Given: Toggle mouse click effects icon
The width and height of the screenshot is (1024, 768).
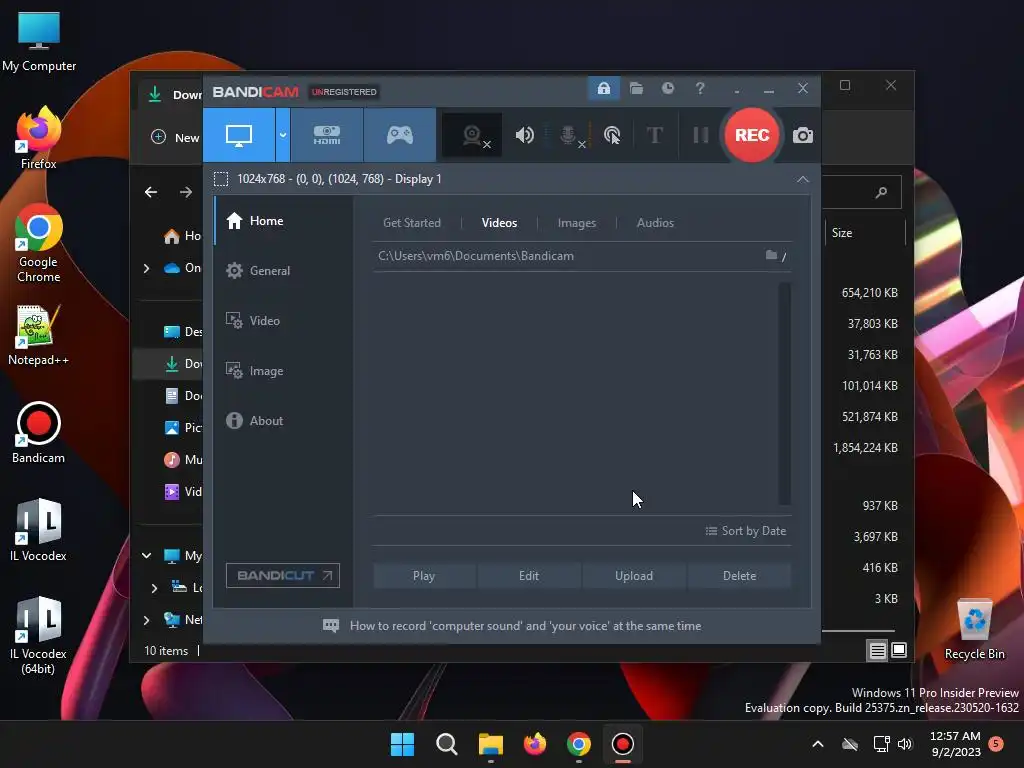Looking at the screenshot, I should (x=612, y=135).
